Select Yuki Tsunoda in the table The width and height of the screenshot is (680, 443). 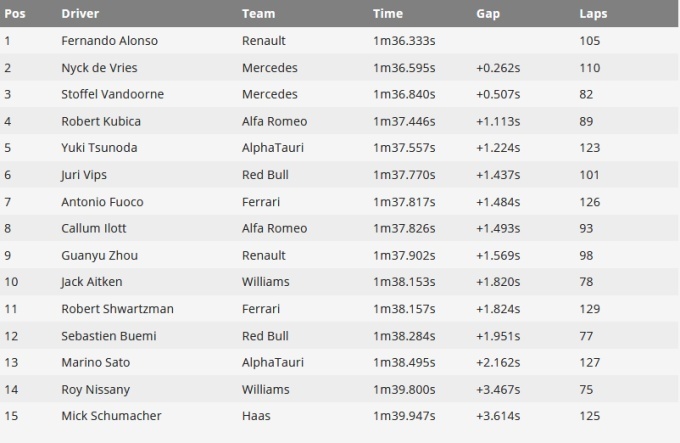pyautogui.click(x=99, y=148)
